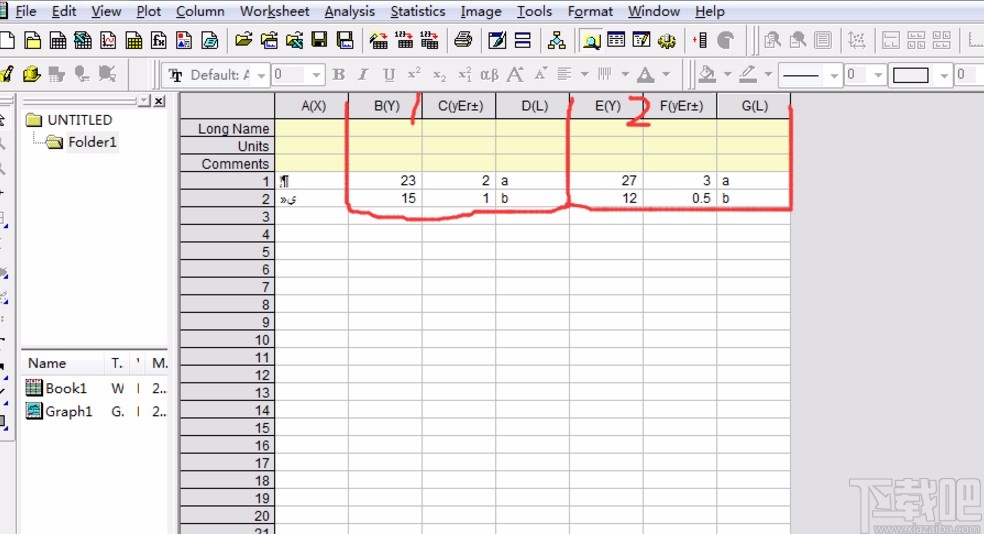Click the Open Excel file icon
Image resolution: width=984 pixels, height=534 pixels.
click(x=294, y=41)
